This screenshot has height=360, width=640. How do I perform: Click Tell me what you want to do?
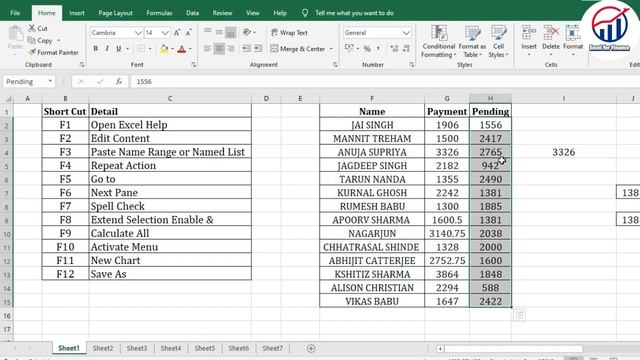coord(354,13)
